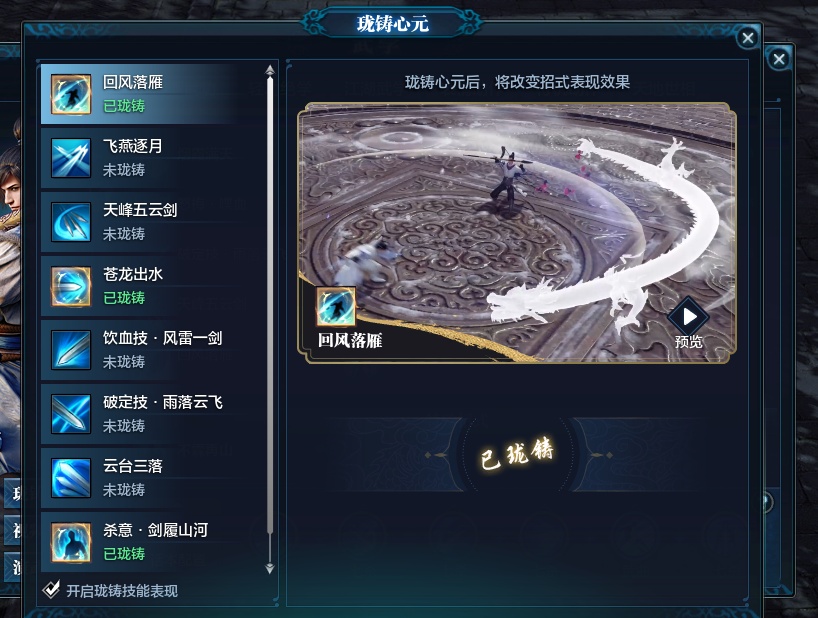Select the 苍龙出水 已珑铸 list entry
This screenshot has height=618, width=818.
[153, 286]
